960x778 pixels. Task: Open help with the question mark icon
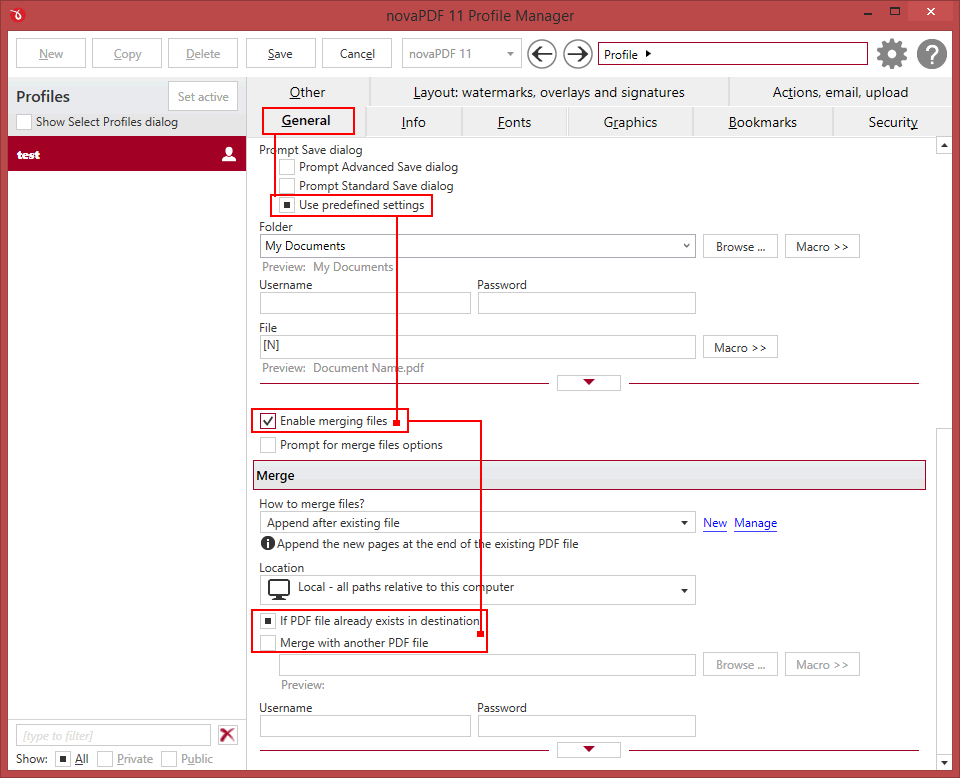pos(932,54)
